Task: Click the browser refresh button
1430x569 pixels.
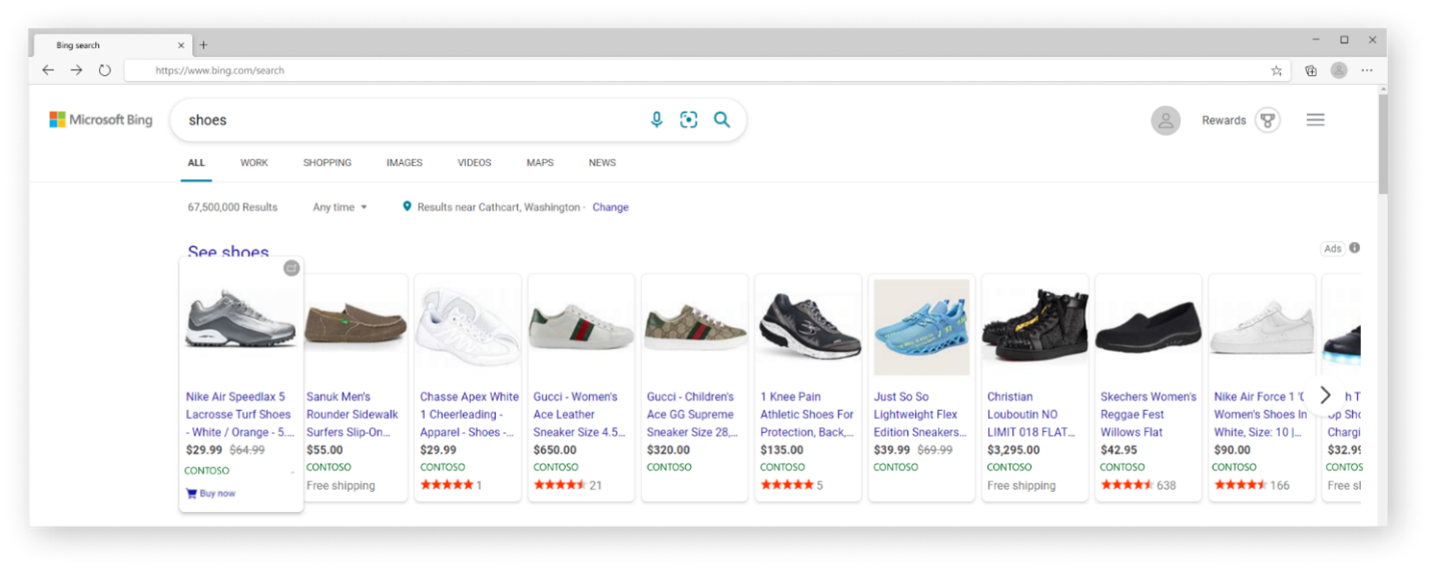Action: pos(104,71)
